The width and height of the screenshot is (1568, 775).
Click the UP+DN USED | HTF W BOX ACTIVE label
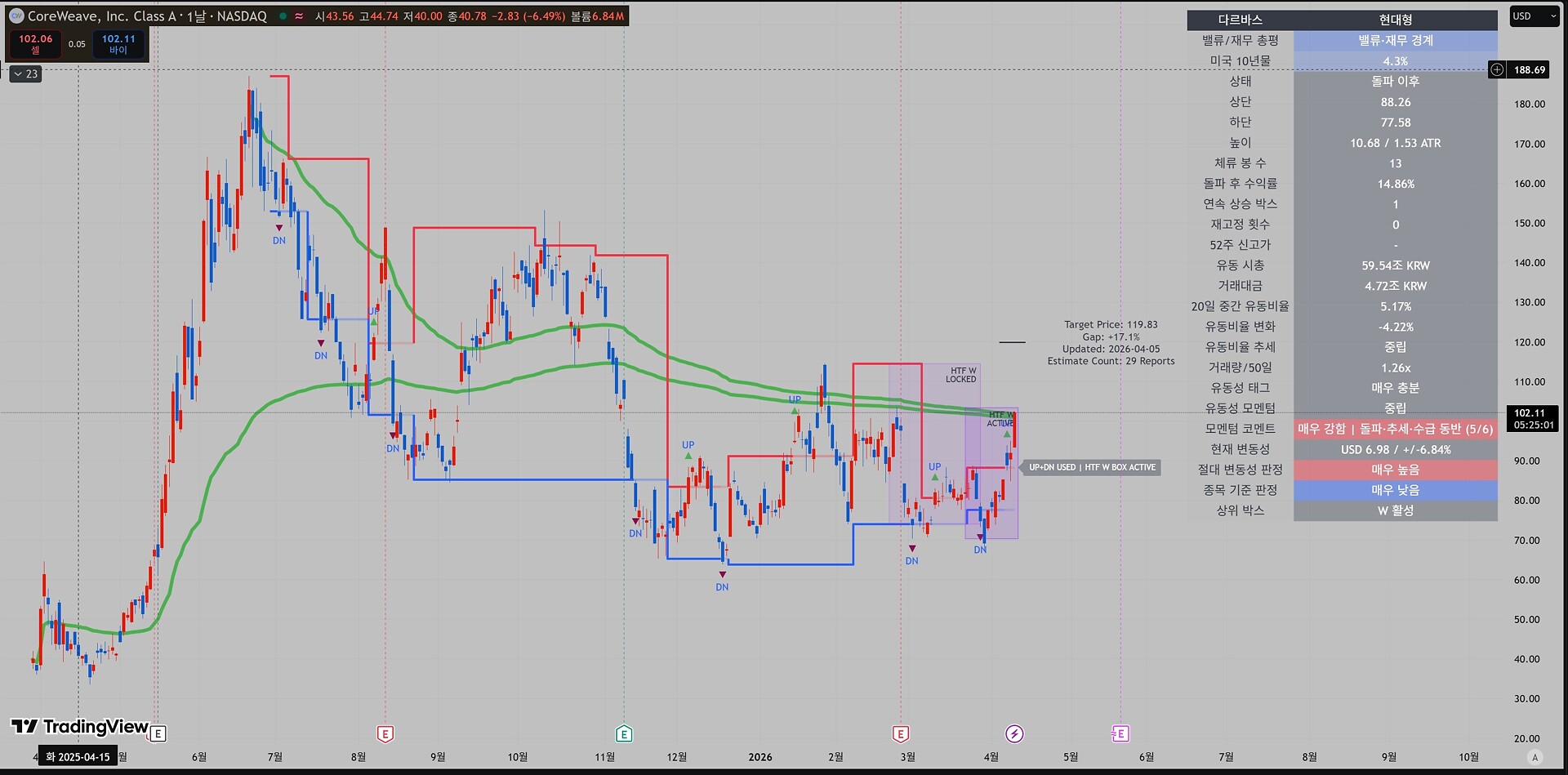[1092, 467]
